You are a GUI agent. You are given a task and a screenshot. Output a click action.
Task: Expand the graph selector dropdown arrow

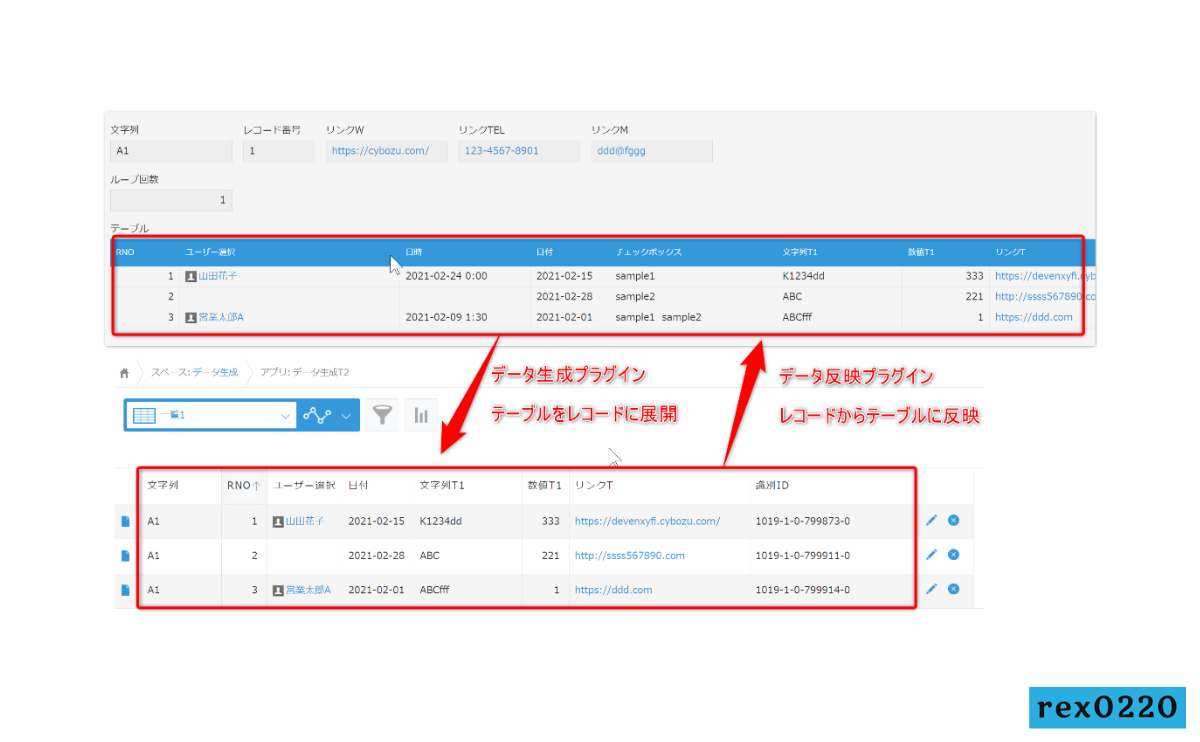(347, 416)
